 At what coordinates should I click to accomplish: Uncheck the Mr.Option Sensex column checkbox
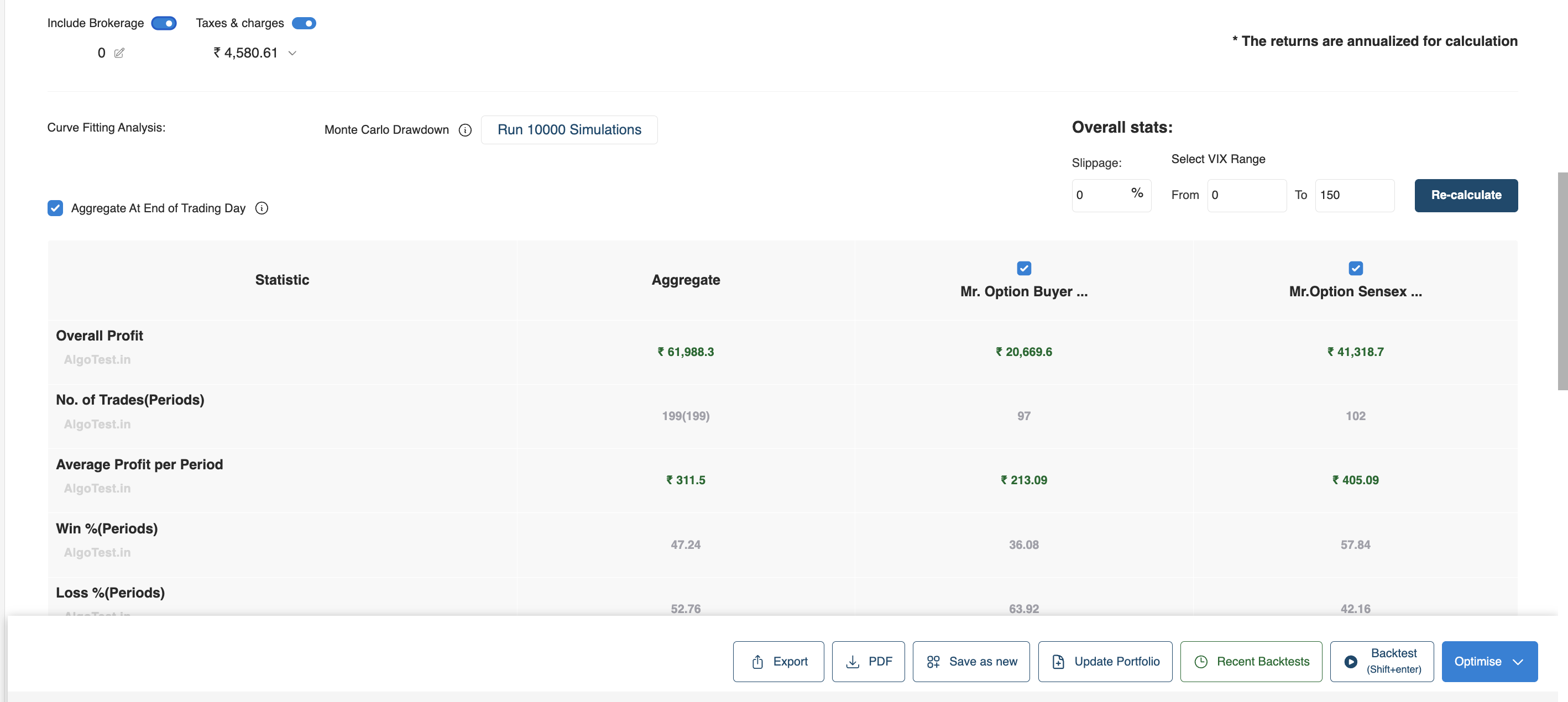(x=1355, y=268)
